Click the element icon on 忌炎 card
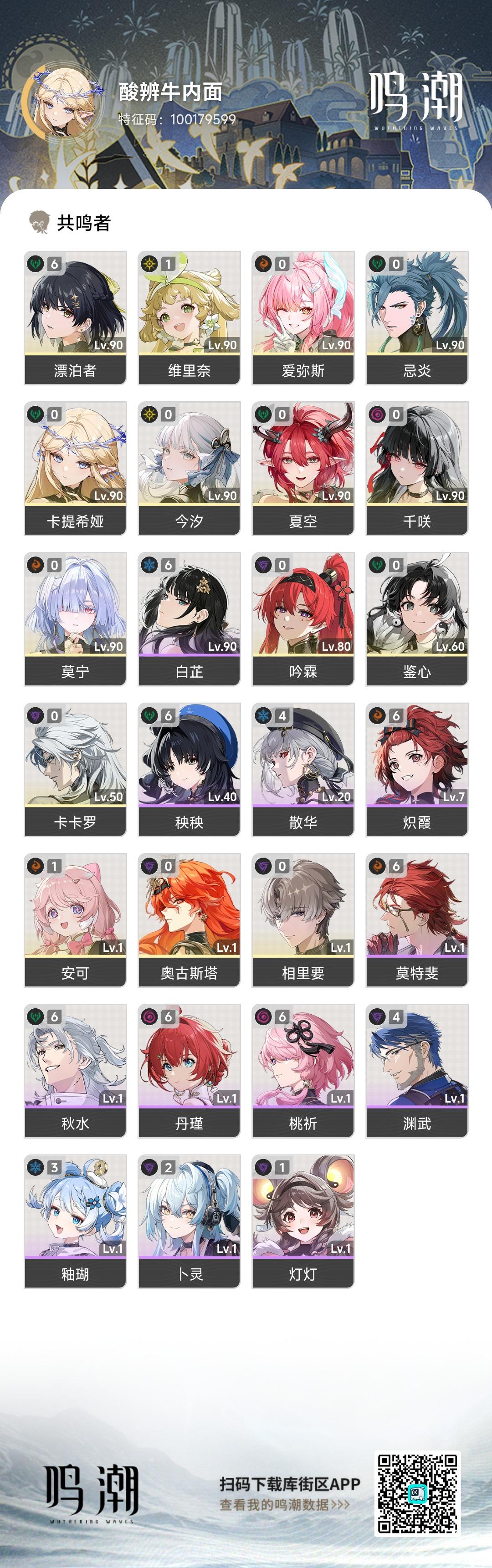492x1568 pixels. tap(378, 264)
